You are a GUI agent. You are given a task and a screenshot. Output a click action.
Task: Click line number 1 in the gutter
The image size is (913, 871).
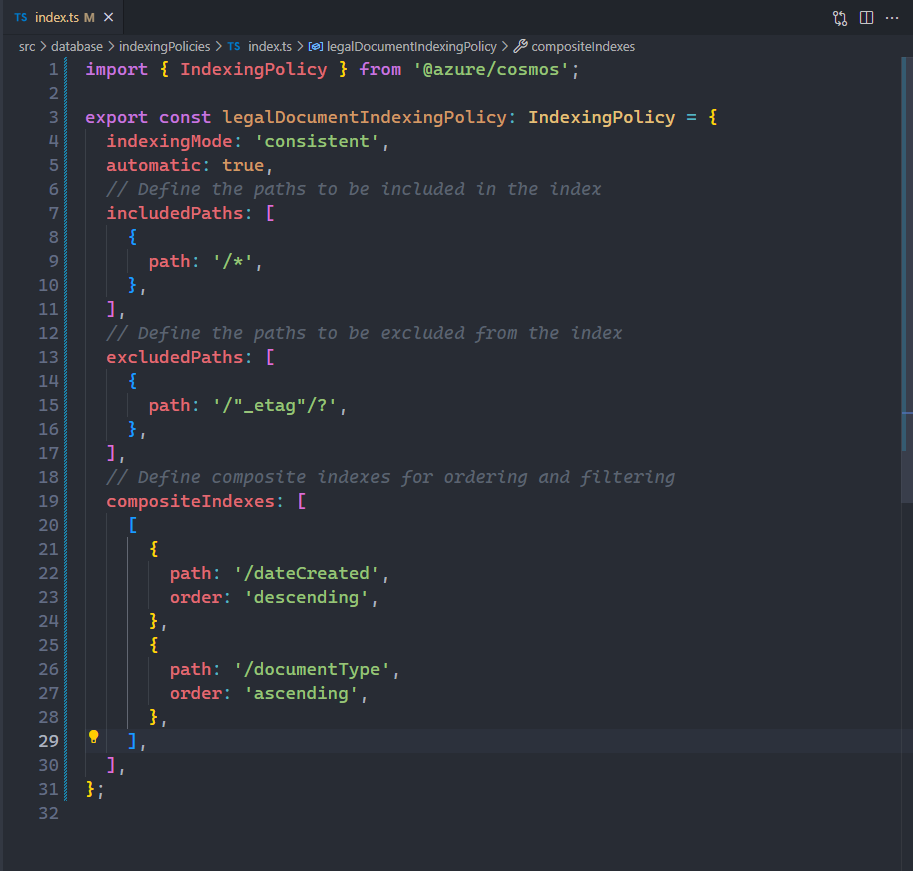(53, 69)
